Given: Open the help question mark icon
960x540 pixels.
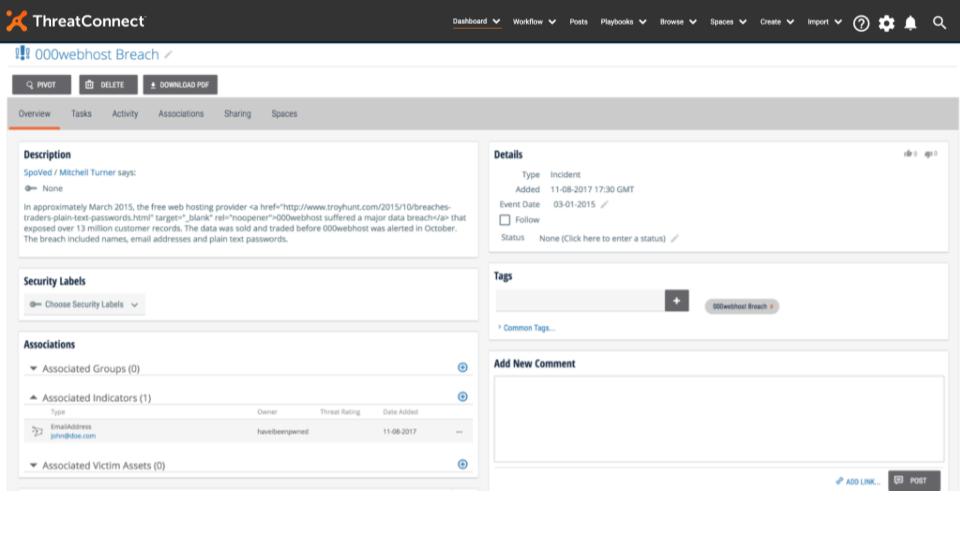Looking at the screenshot, I should pyautogui.click(x=861, y=23).
